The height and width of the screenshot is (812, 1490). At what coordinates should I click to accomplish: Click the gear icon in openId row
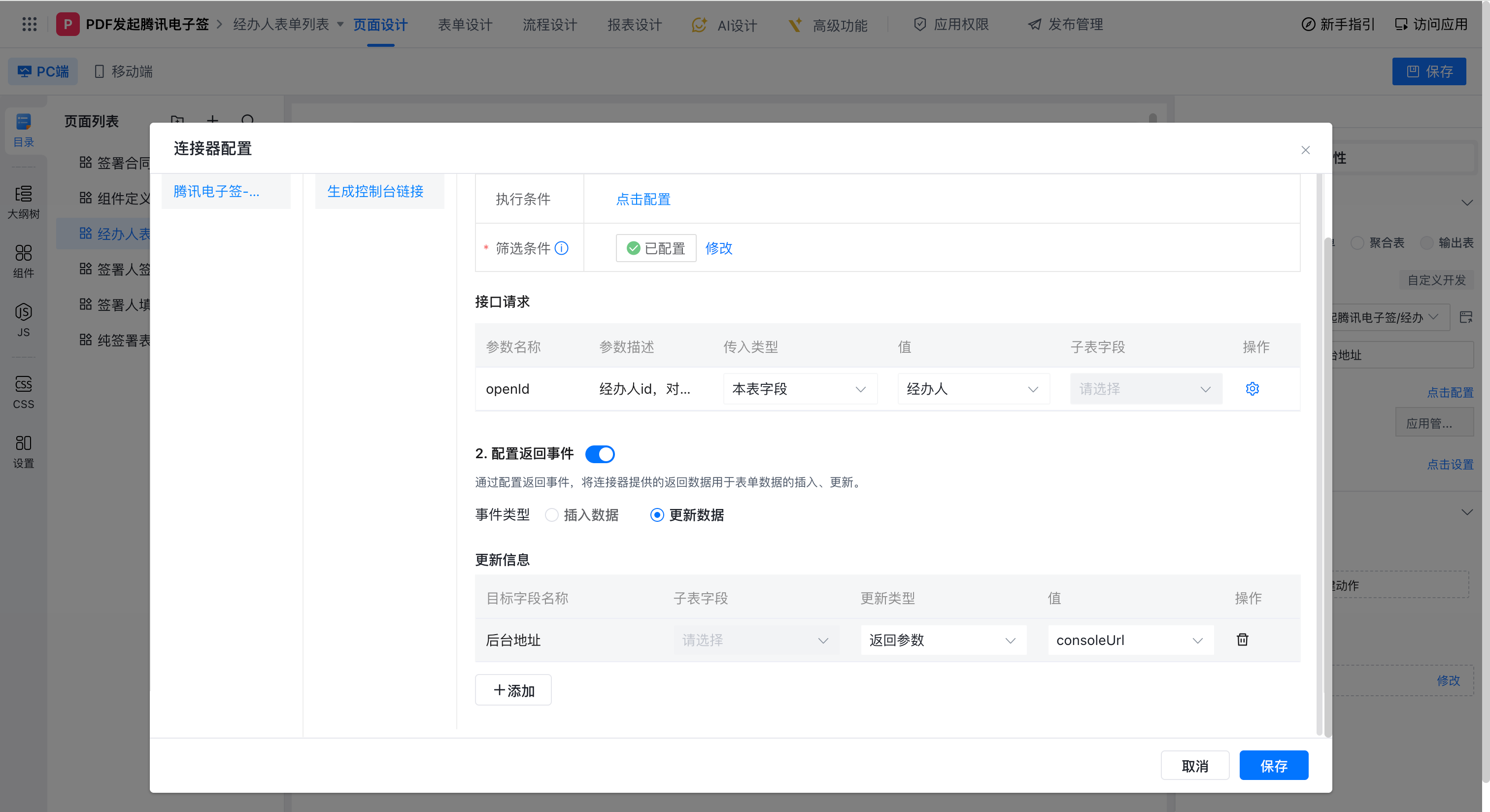tap(1252, 389)
